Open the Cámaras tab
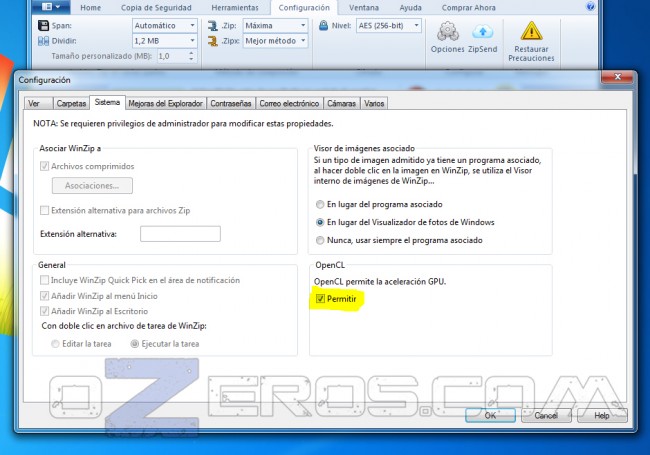The width and height of the screenshot is (650, 455). [342, 102]
